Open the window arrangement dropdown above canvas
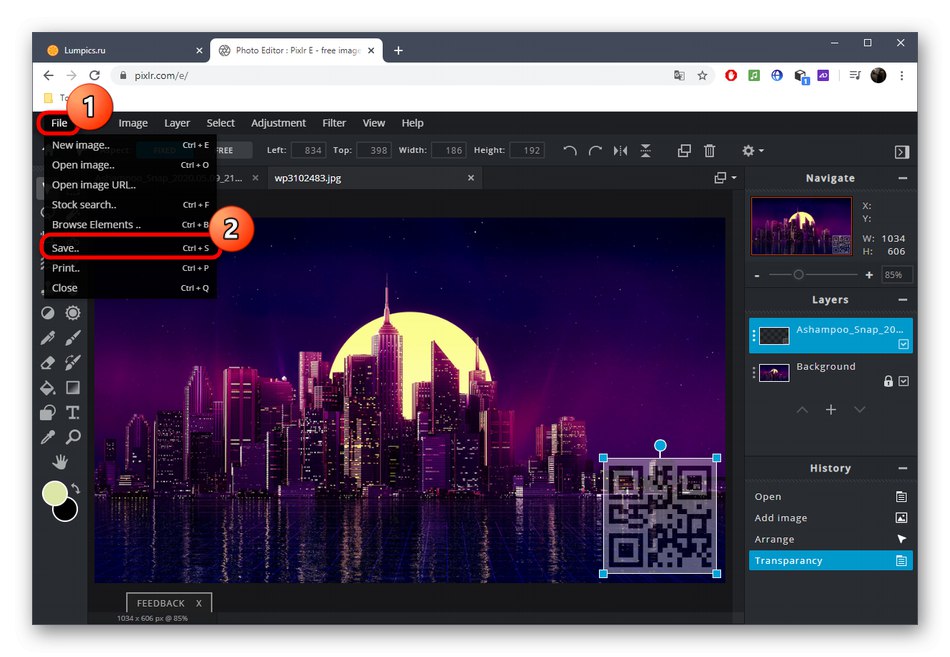 tap(725, 178)
